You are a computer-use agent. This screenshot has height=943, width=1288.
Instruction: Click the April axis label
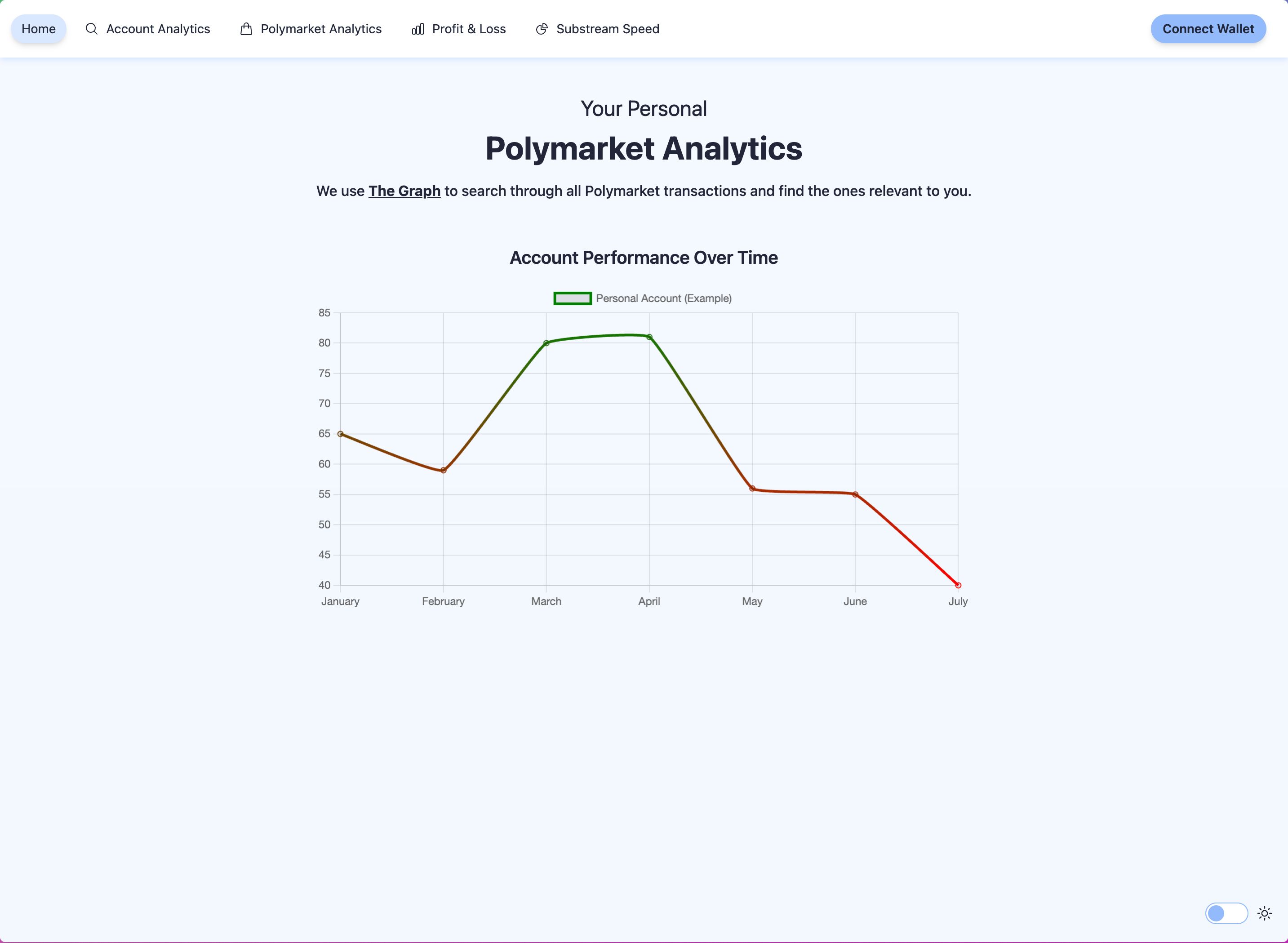click(649, 601)
